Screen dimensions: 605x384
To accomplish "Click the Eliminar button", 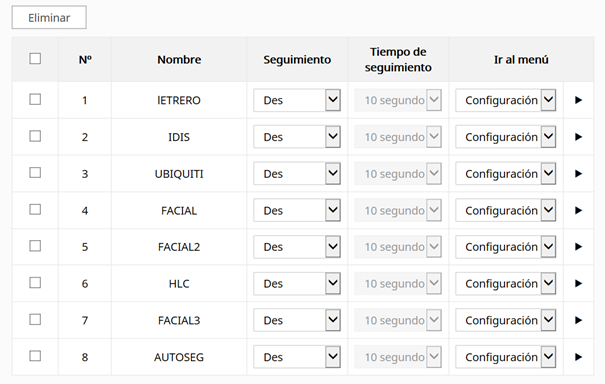I will tap(49, 17).
